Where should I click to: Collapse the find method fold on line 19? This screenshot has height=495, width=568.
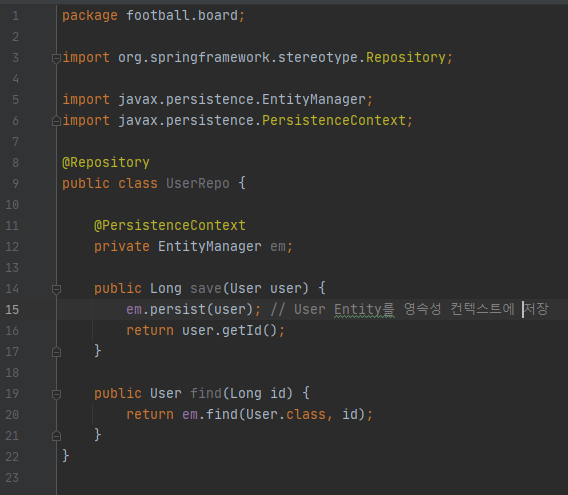(x=56, y=394)
